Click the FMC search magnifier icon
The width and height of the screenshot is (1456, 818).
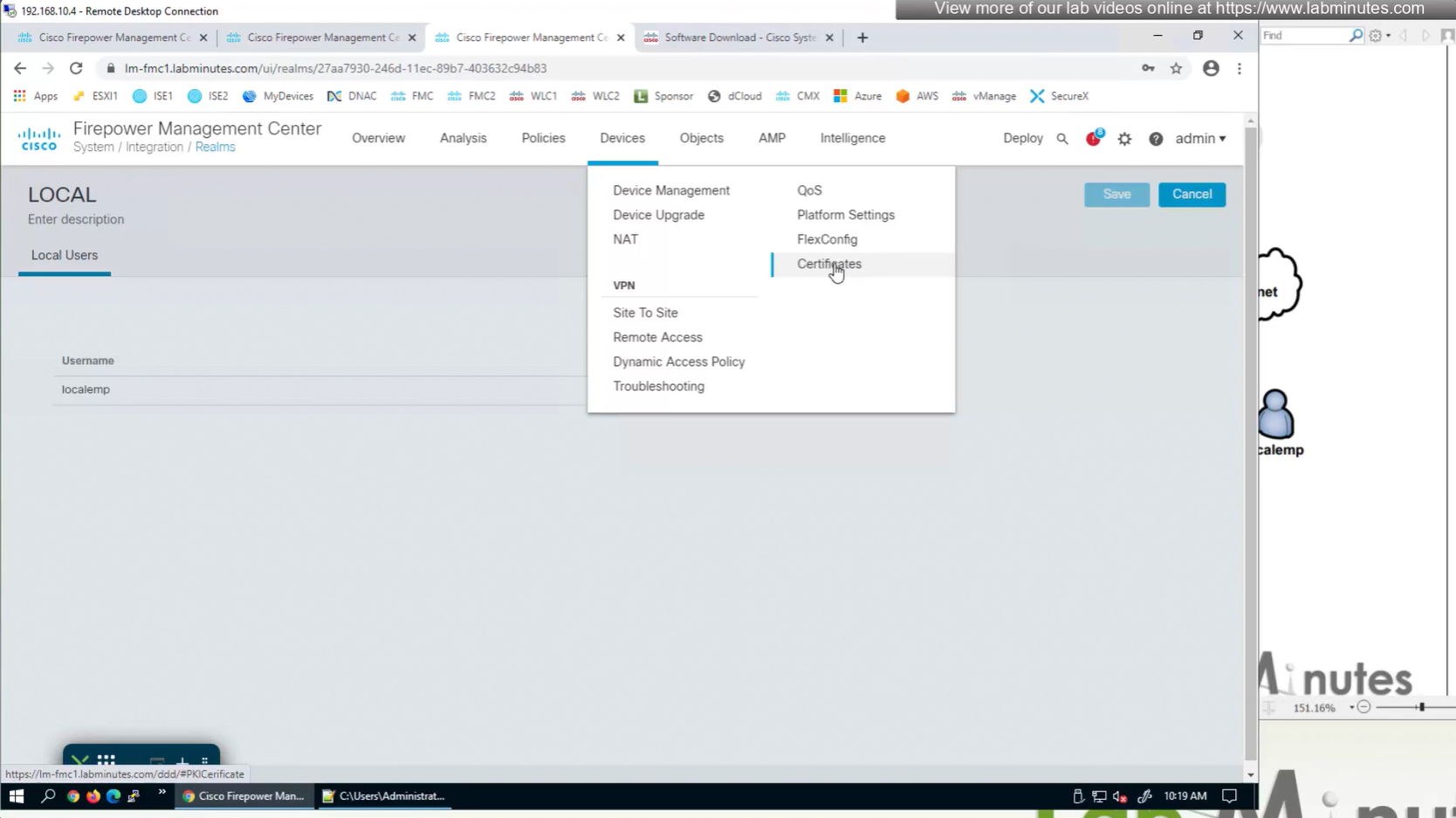[x=1062, y=139]
